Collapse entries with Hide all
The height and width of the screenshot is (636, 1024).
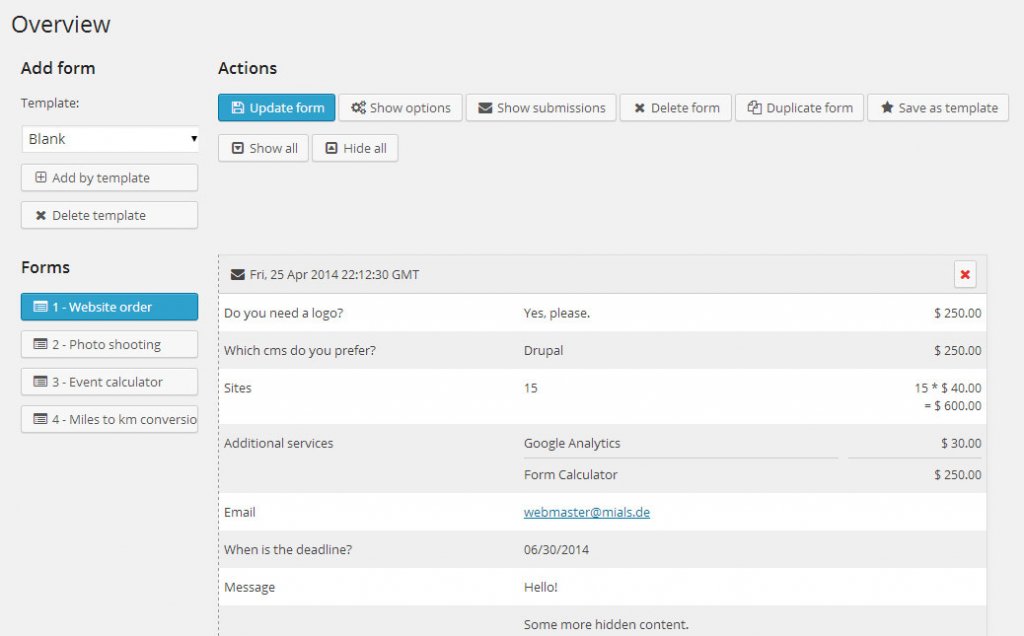point(355,148)
